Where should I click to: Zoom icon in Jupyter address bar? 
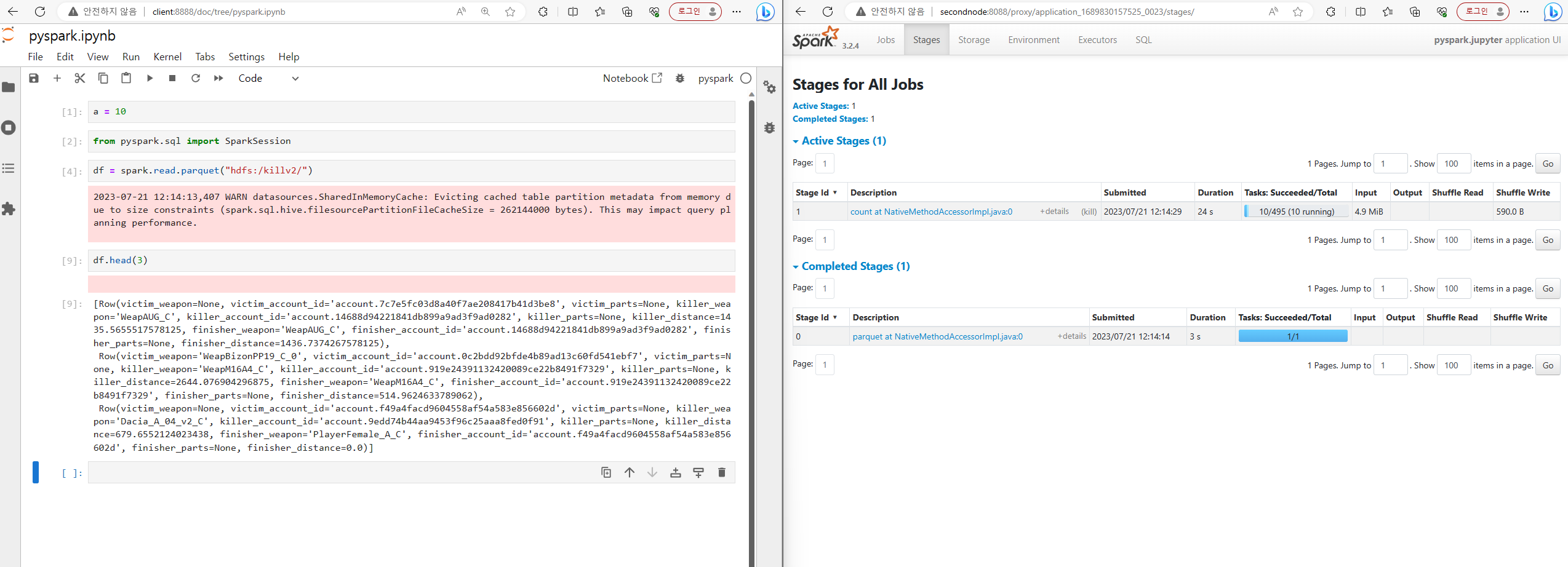[486, 12]
